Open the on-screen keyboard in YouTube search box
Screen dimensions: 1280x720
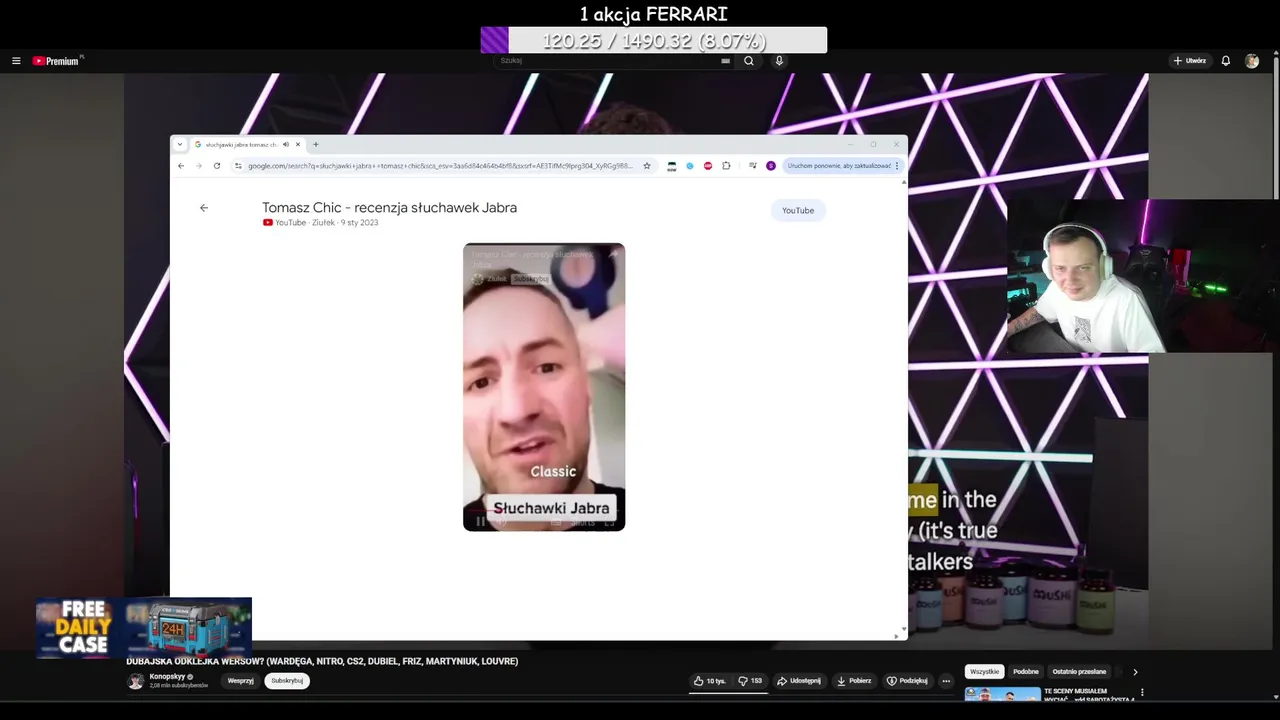[726, 61]
